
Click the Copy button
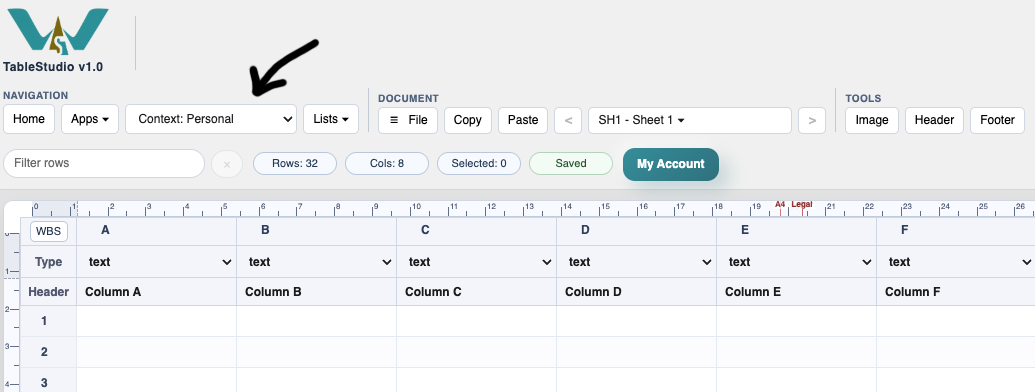pyautogui.click(x=467, y=120)
